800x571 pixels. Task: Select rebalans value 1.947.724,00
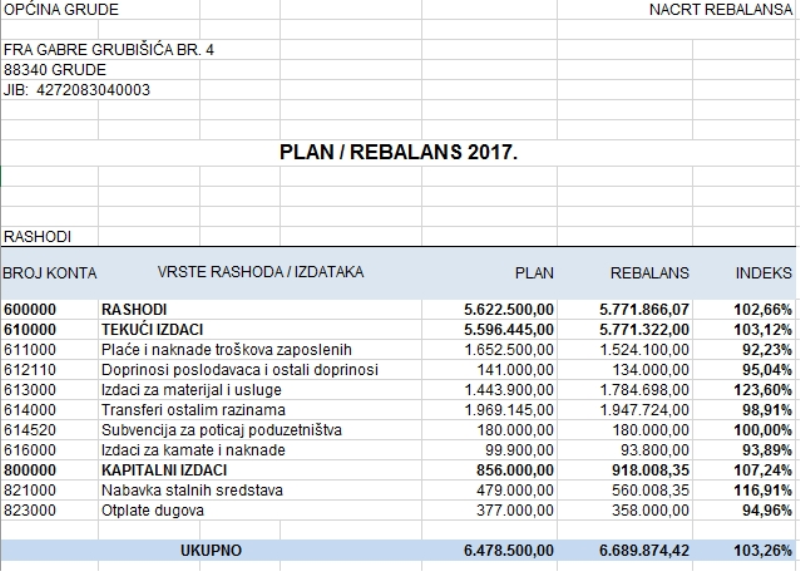click(x=644, y=410)
